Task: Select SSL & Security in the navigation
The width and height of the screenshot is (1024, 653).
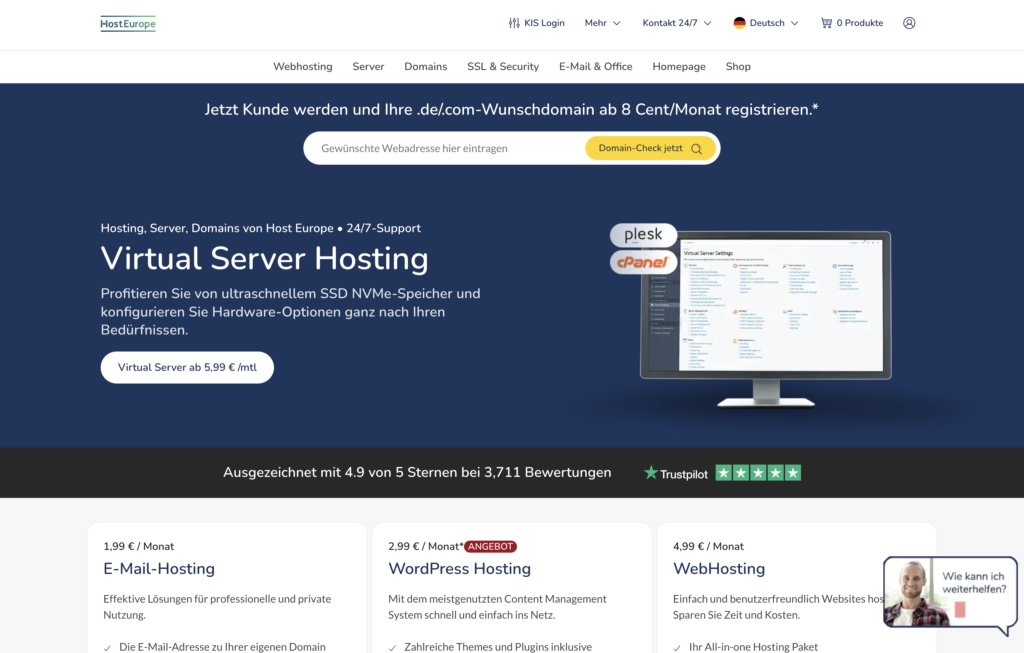Action: (503, 66)
